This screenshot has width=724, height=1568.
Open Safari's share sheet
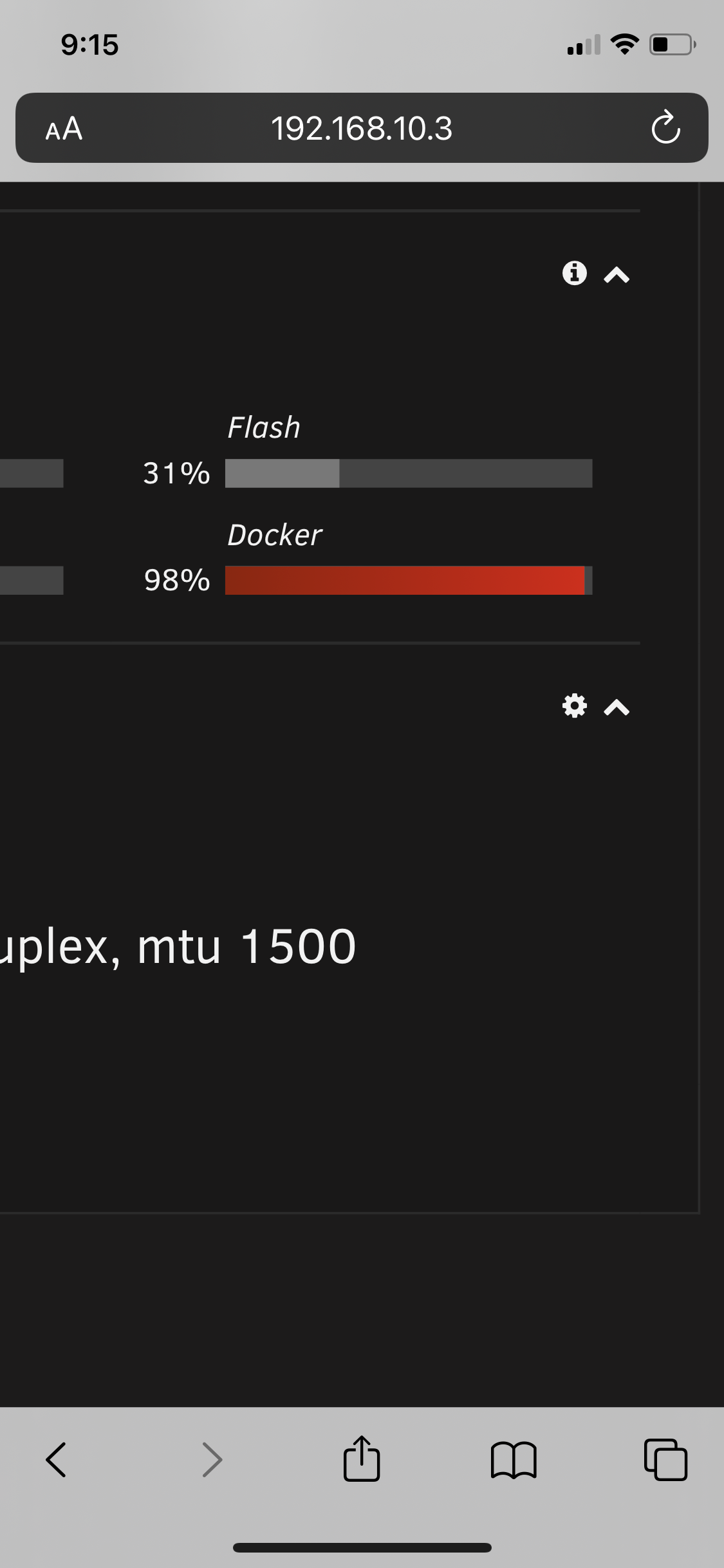(x=362, y=1458)
